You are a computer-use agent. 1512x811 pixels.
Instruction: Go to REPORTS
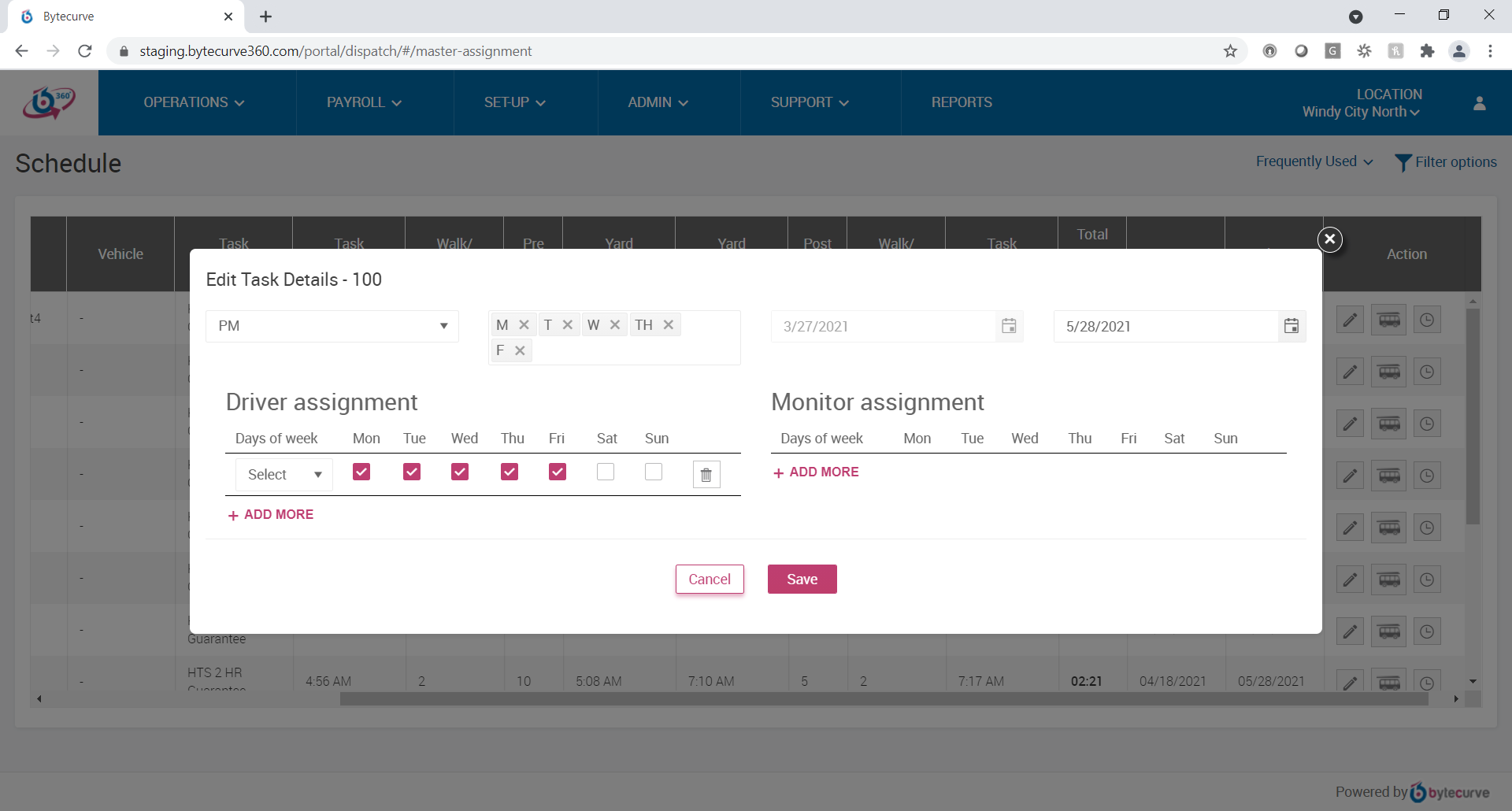[962, 102]
